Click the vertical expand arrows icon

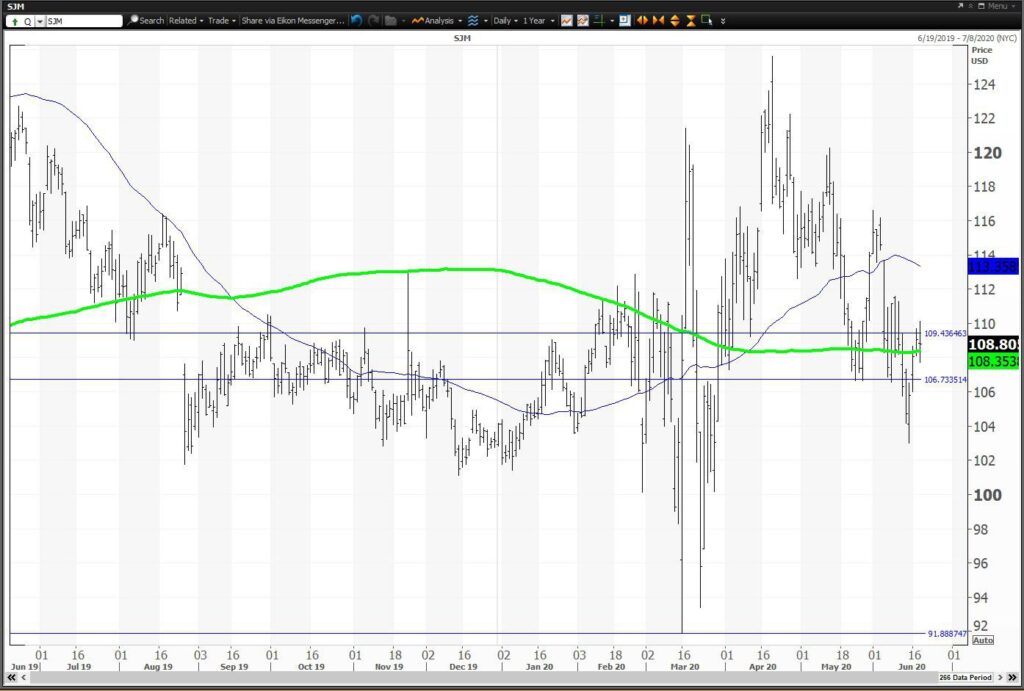(675, 21)
